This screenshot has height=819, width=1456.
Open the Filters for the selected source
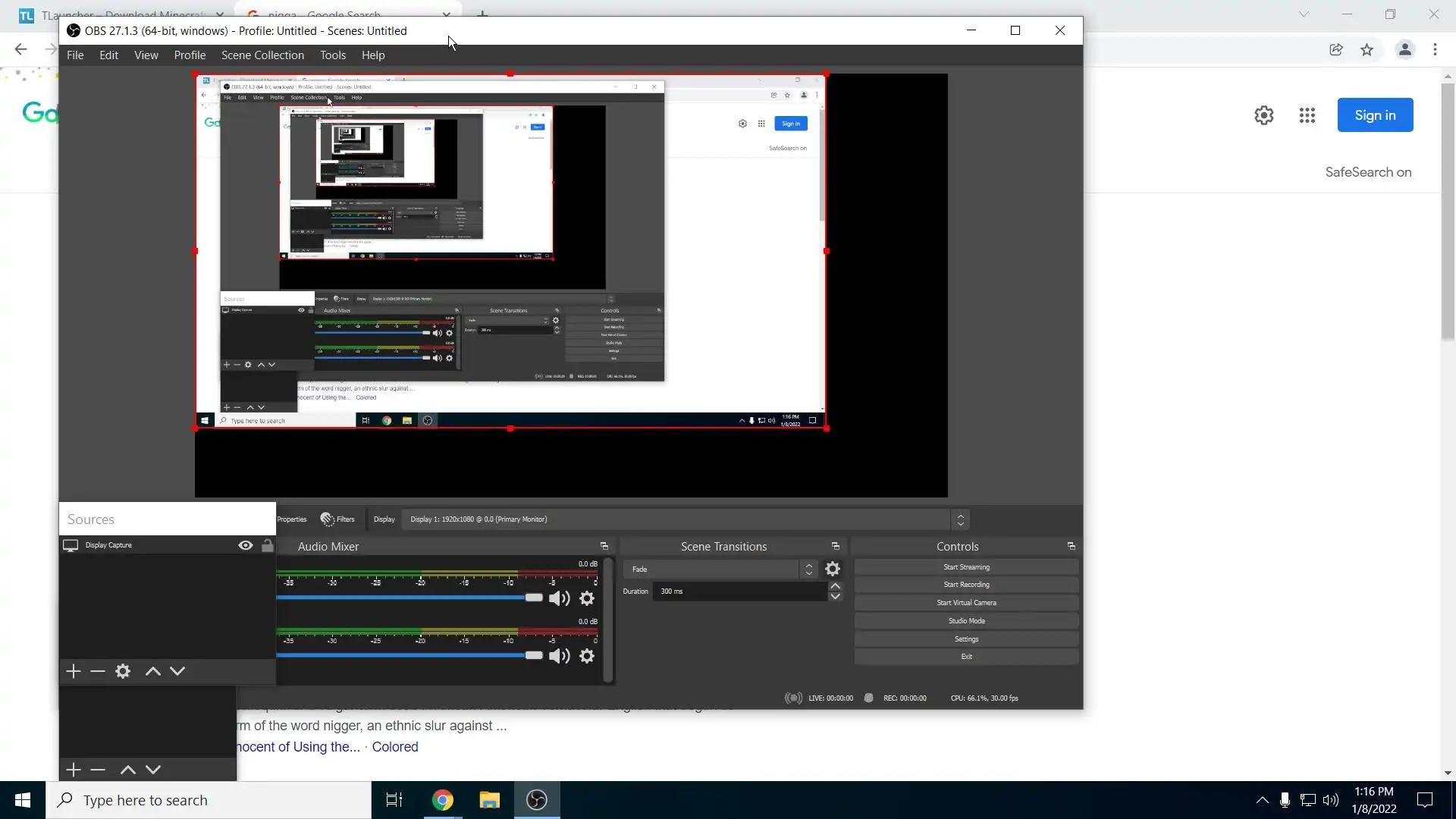[337, 519]
